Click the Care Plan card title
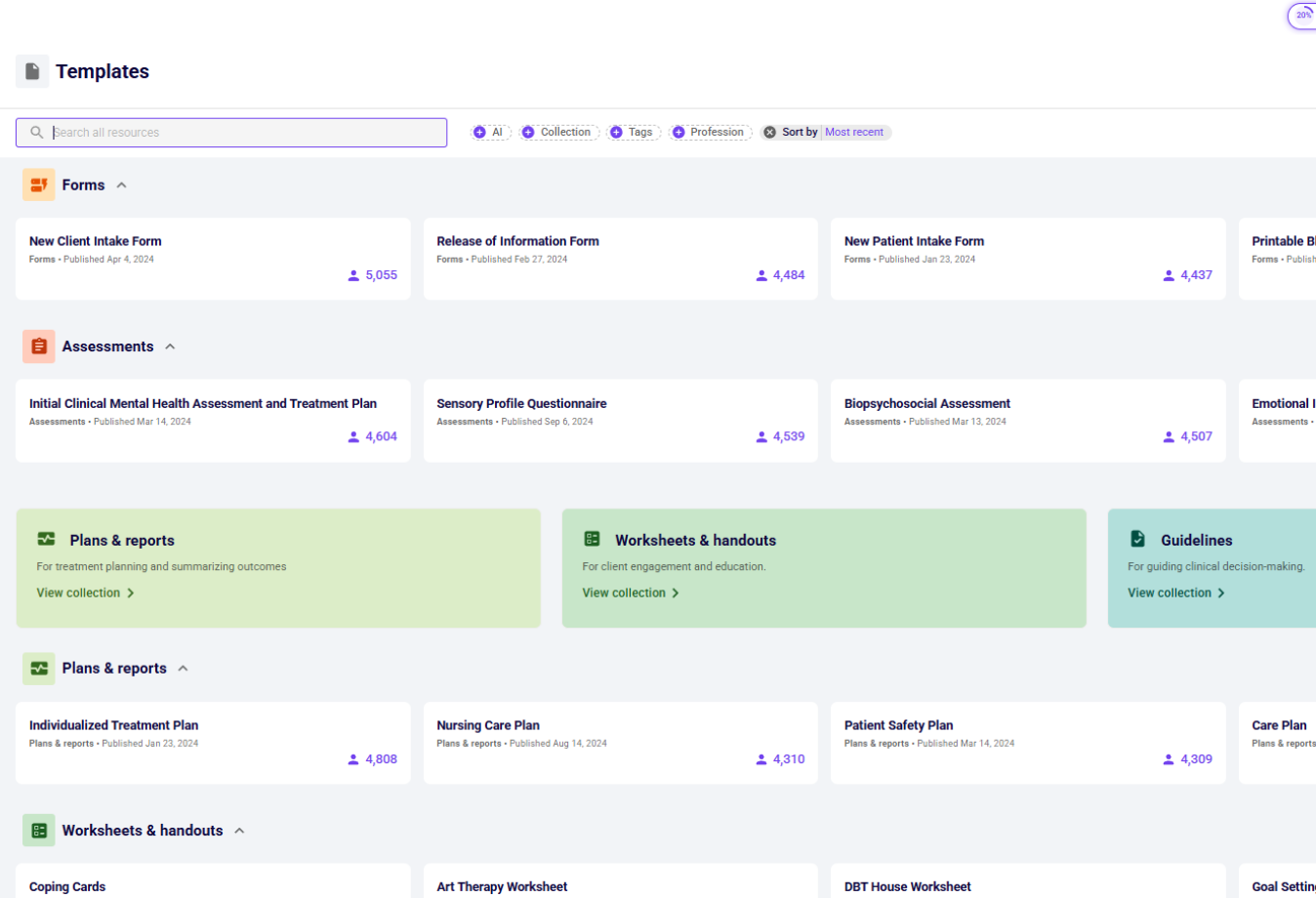 [1279, 725]
